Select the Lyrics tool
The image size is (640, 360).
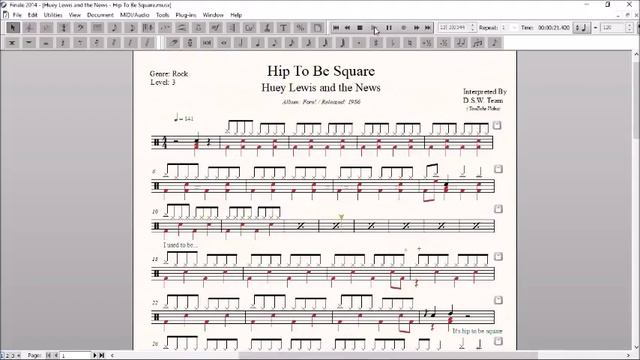click(267, 28)
